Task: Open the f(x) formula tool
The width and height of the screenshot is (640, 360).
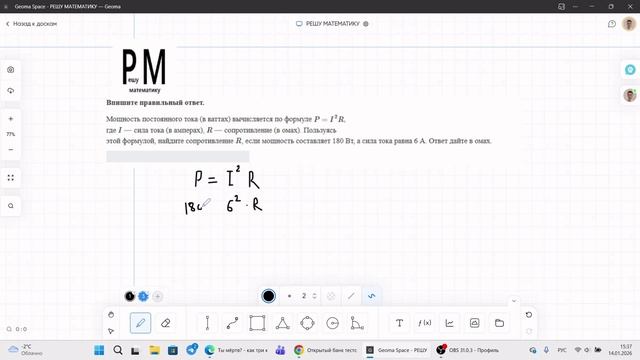Action: click(x=424, y=323)
